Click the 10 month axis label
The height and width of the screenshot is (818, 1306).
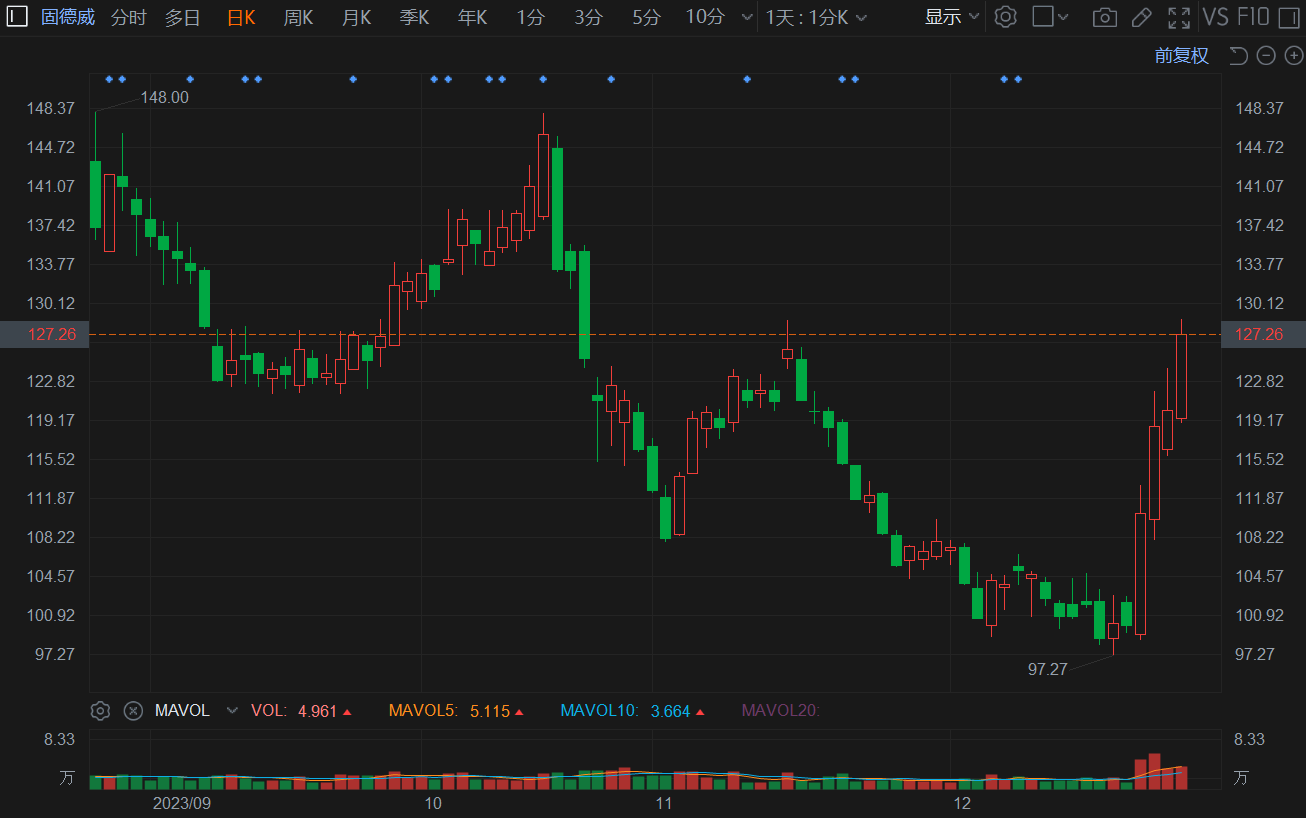click(433, 803)
